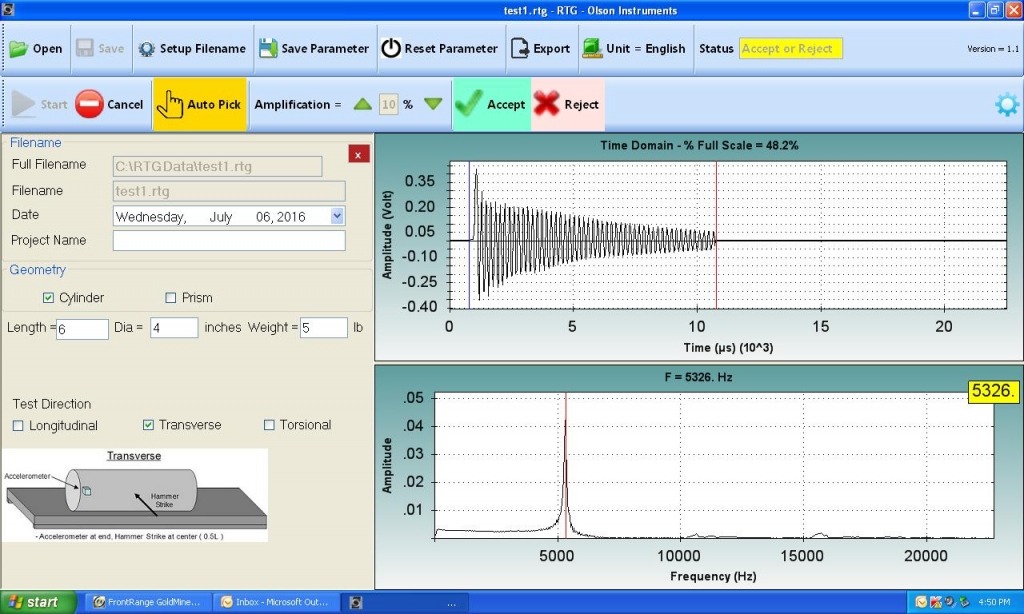Decrease amplification with the red down arrow
The width and height of the screenshot is (1024, 614).
pyautogui.click(x=434, y=103)
